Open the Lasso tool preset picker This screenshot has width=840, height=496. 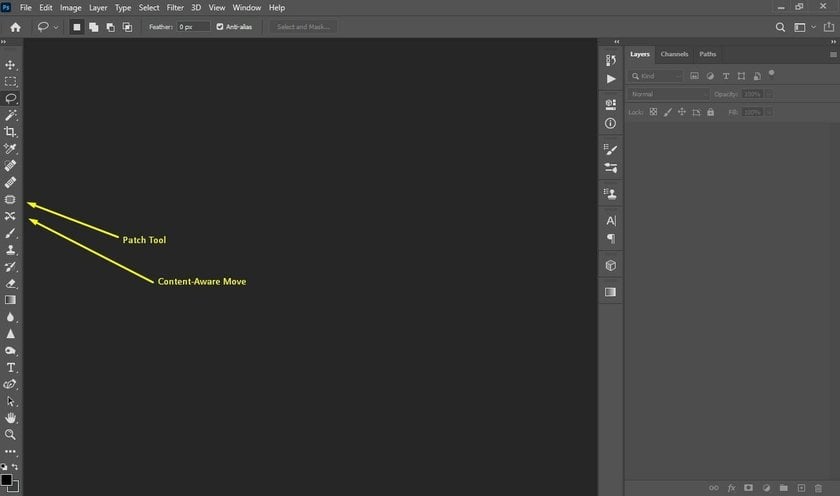(x=47, y=27)
